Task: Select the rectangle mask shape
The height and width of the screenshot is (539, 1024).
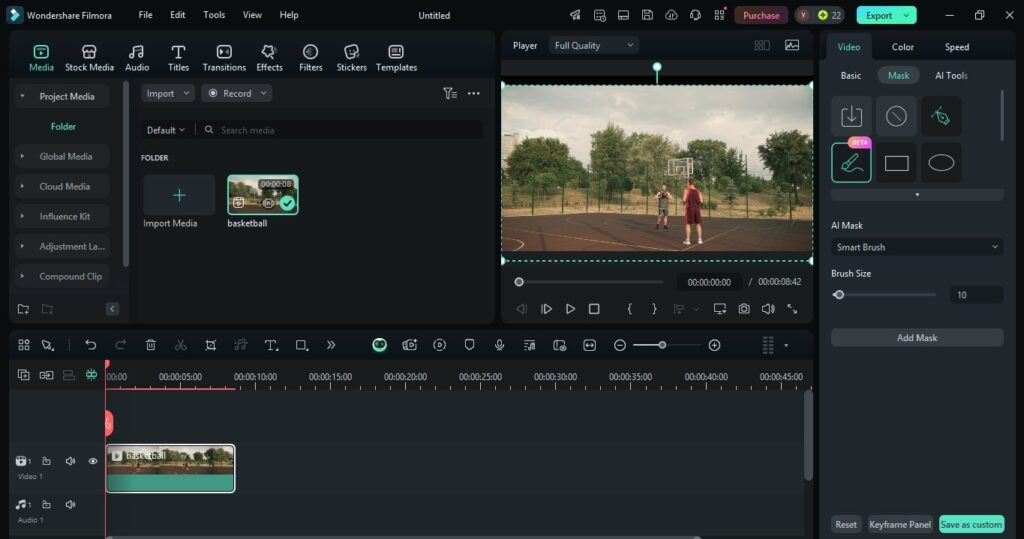Action: click(896, 163)
